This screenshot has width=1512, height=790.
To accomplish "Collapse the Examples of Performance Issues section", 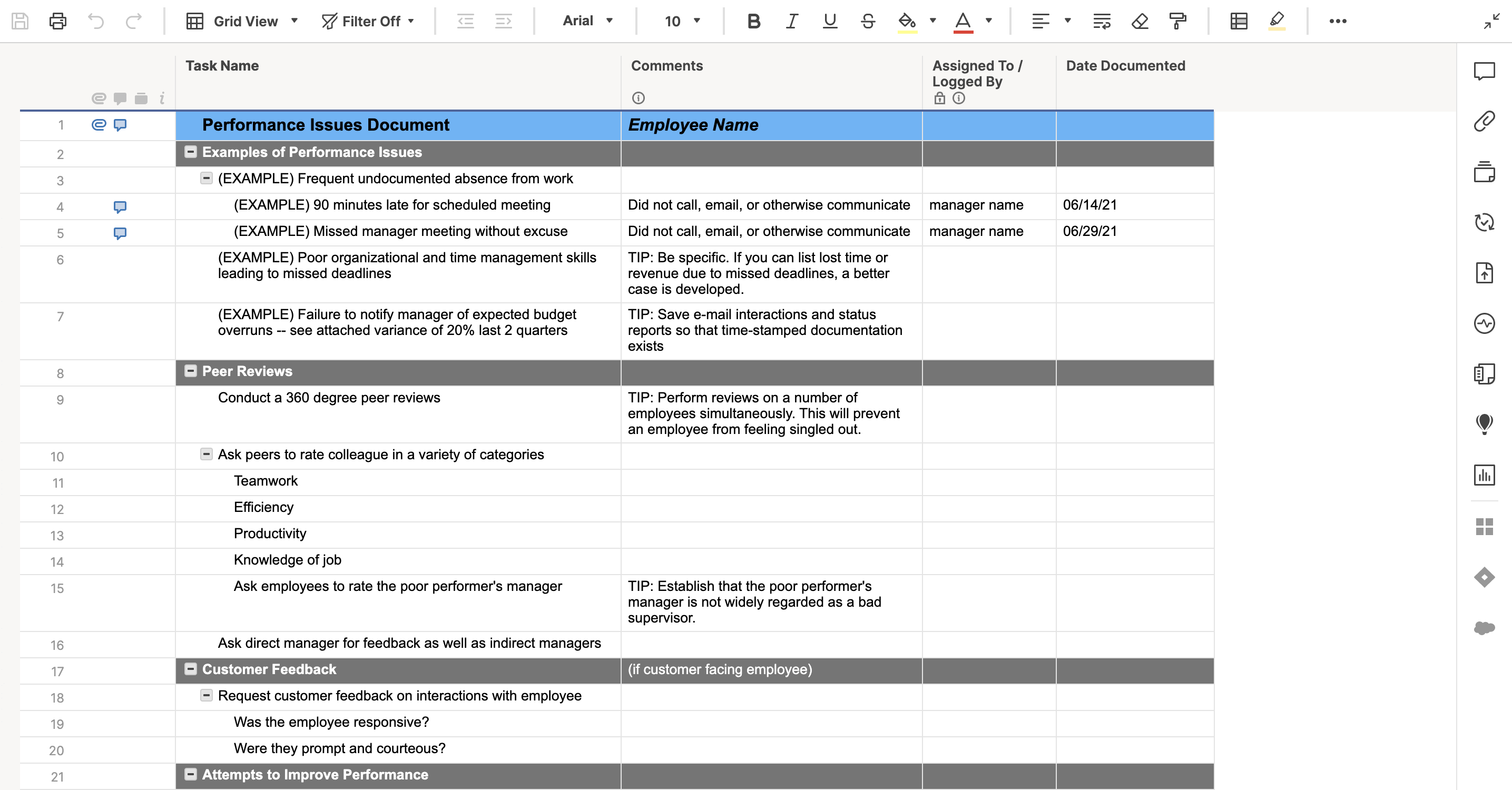I will pyautogui.click(x=190, y=152).
